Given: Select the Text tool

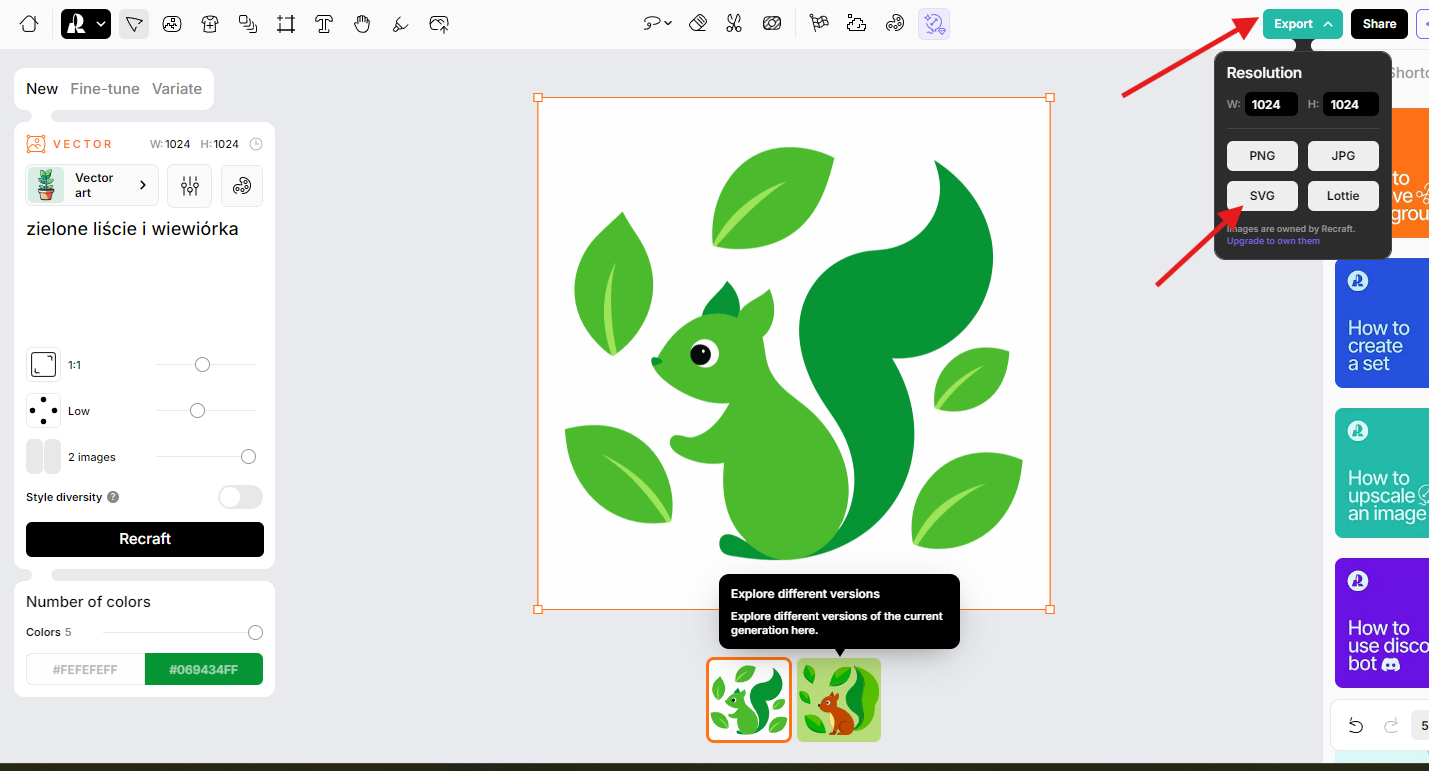Looking at the screenshot, I should [x=324, y=24].
